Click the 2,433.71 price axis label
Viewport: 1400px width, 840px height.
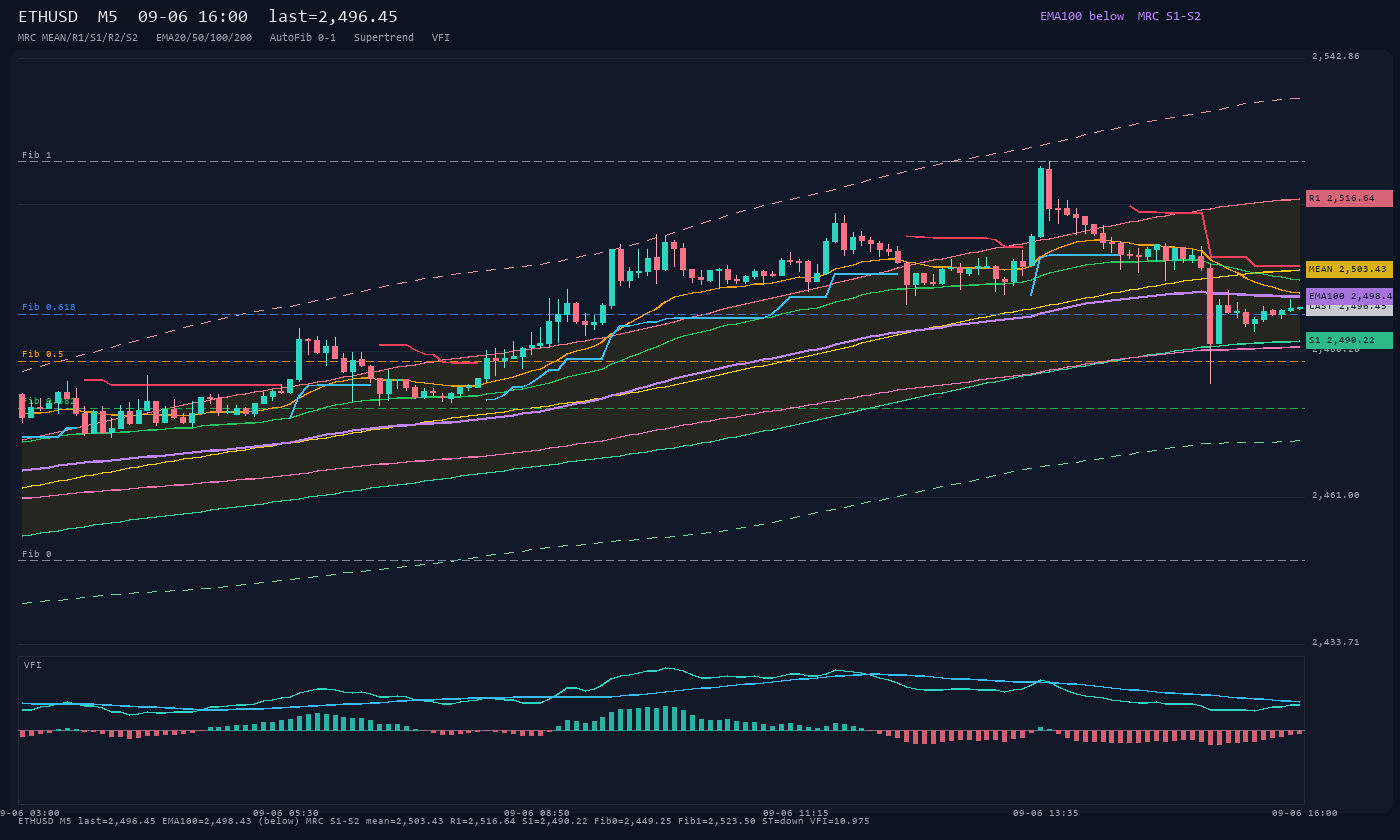pos(1336,642)
